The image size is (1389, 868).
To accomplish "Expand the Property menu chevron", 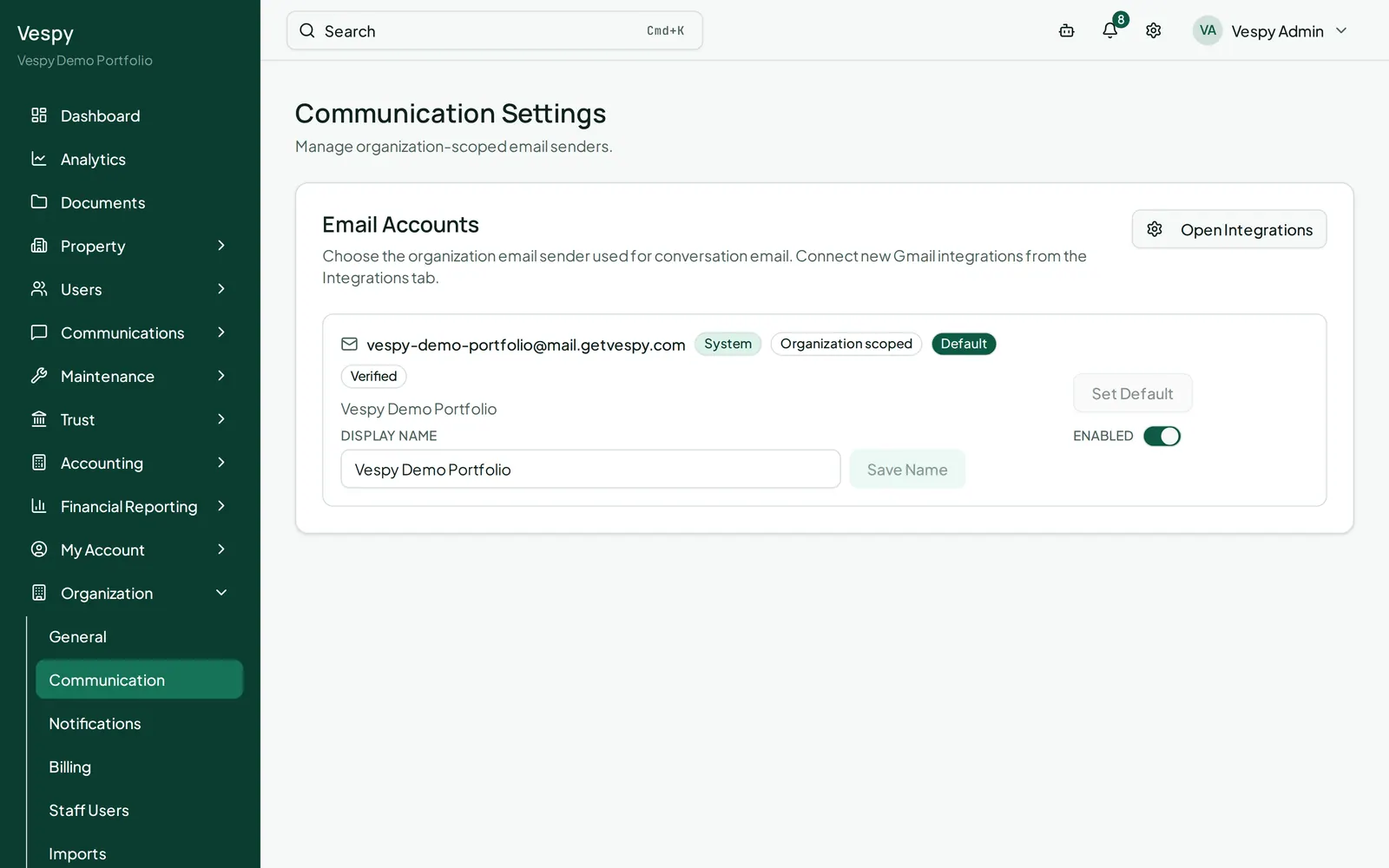I will coord(221,246).
